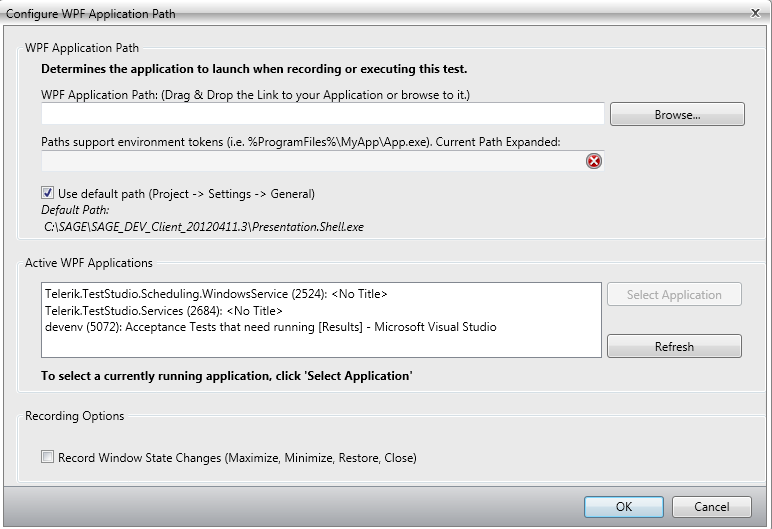Uncheck the Use default path checkbox
772x529 pixels.
point(48,193)
